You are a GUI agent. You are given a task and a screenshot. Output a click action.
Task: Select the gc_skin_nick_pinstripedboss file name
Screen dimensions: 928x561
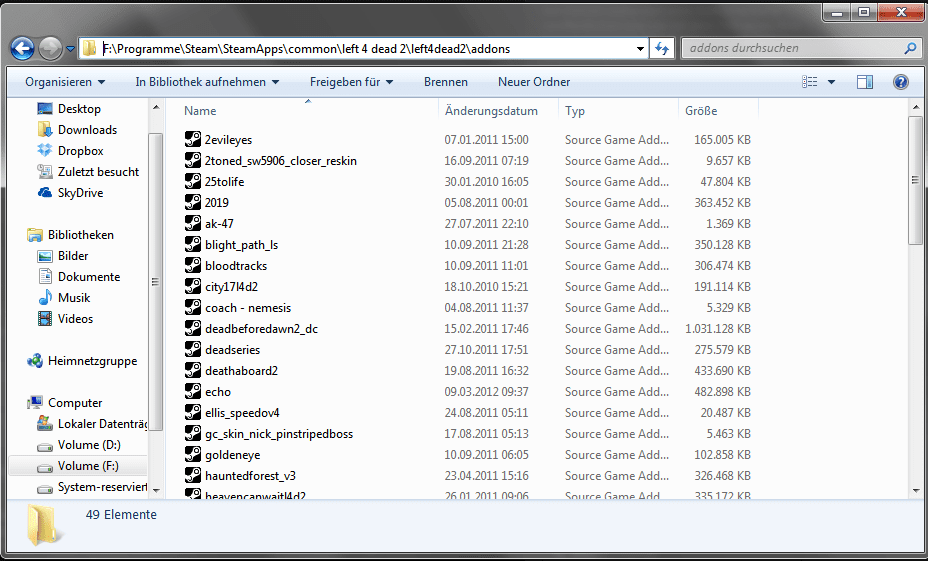[x=279, y=434]
